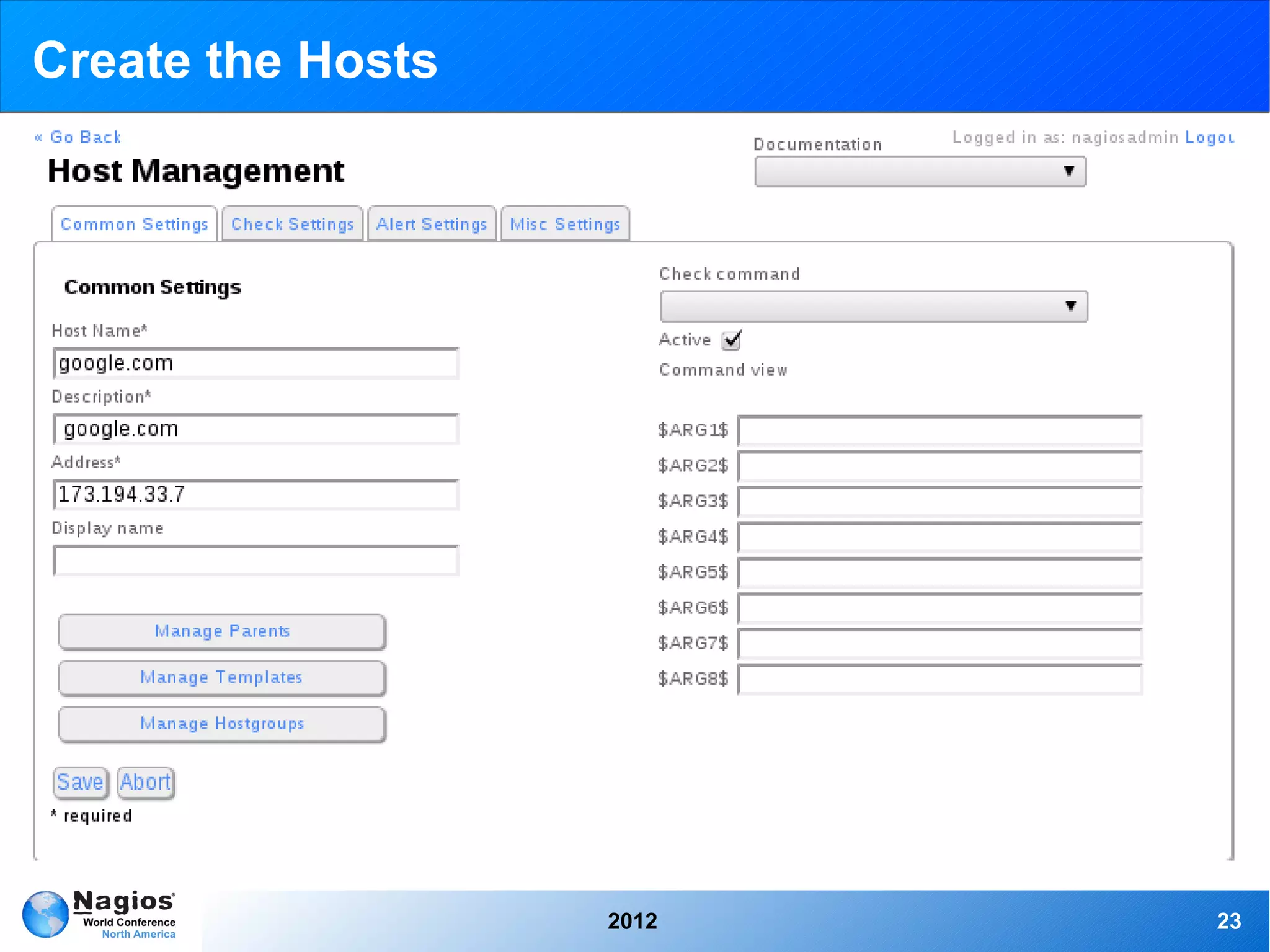Viewport: 1270px width, 952px height.
Task: Click the Save button
Action: [80, 782]
